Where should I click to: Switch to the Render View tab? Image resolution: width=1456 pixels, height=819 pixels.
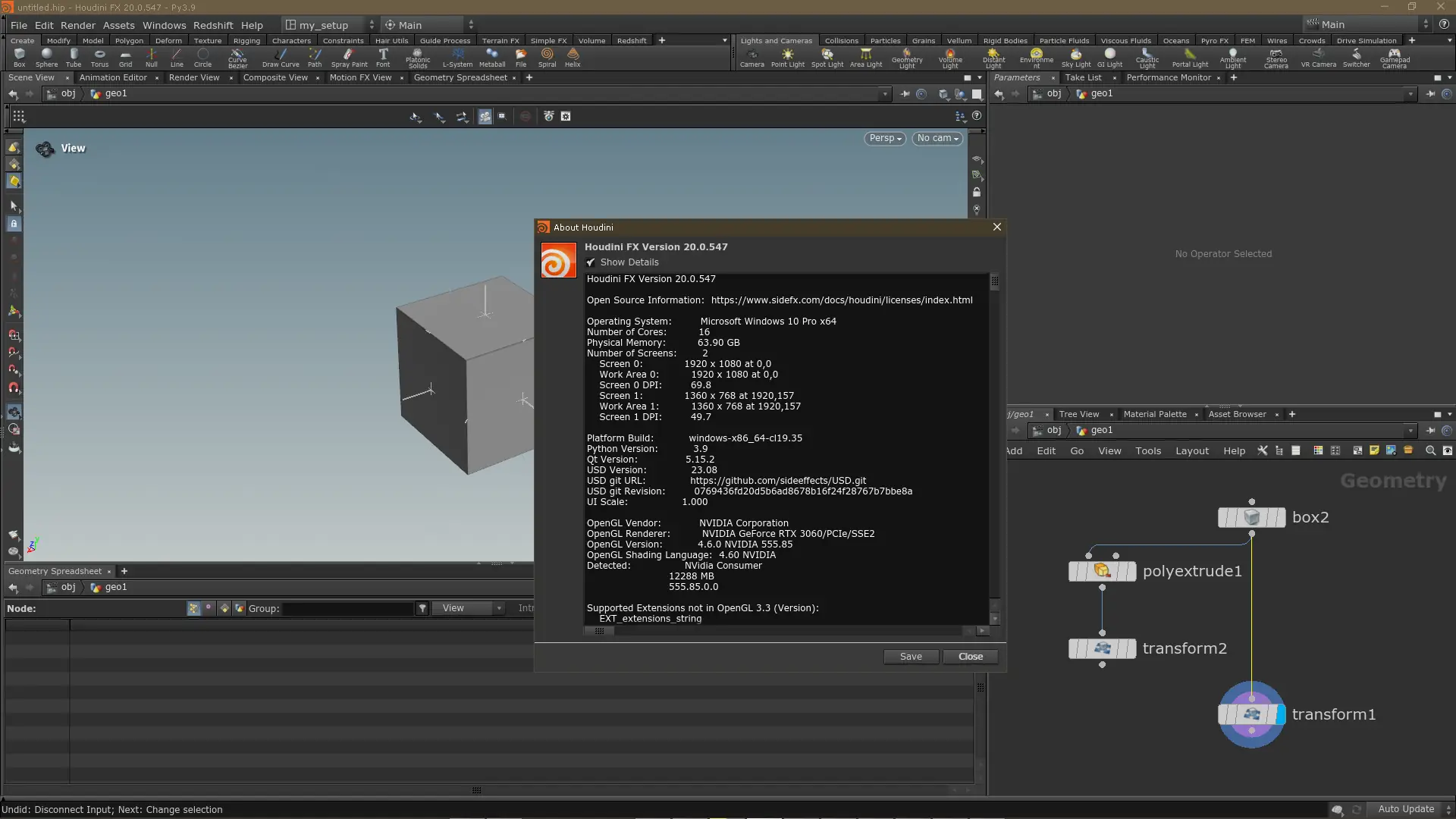tap(194, 77)
